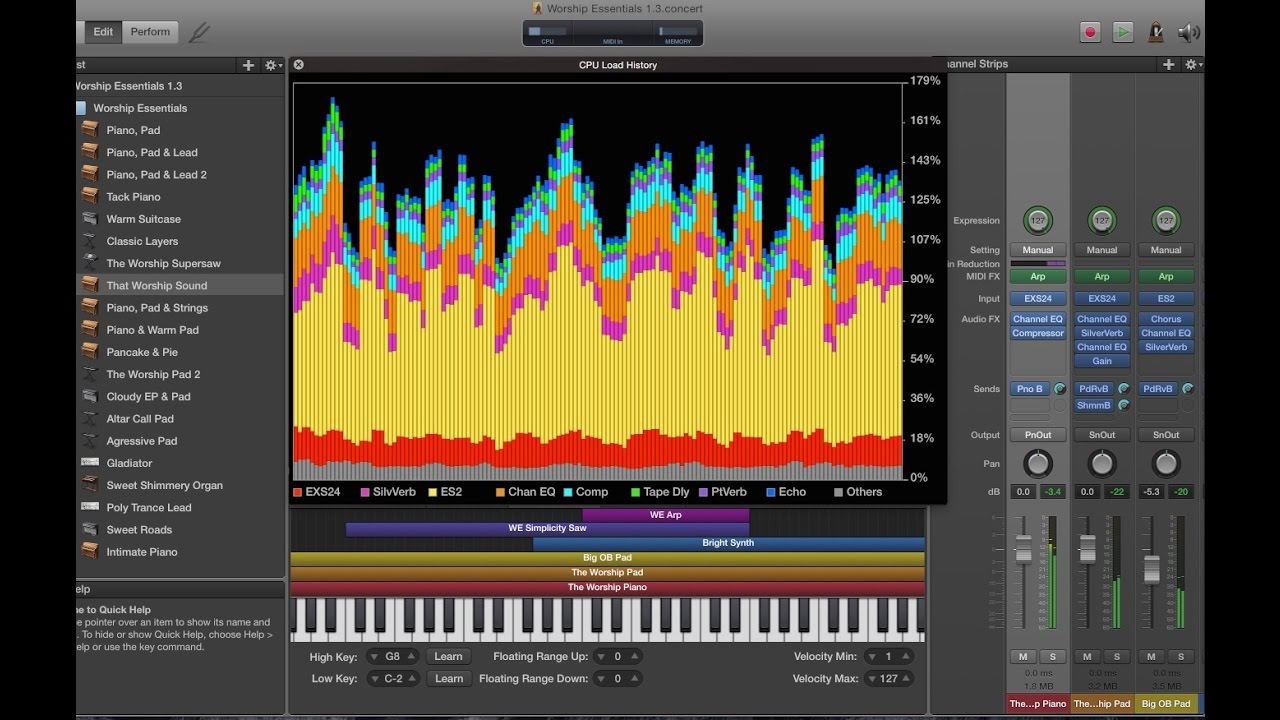1280x720 pixels.
Task: Click the master volume speaker icon
Action: pyautogui.click(x=1188, y=32)
